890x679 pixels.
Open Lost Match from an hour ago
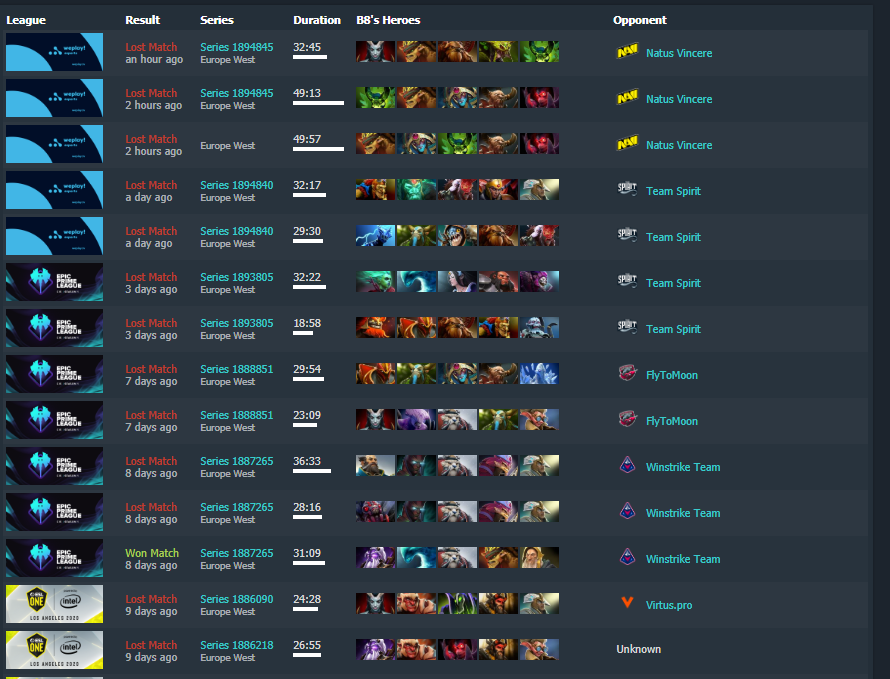click(151, 47)
